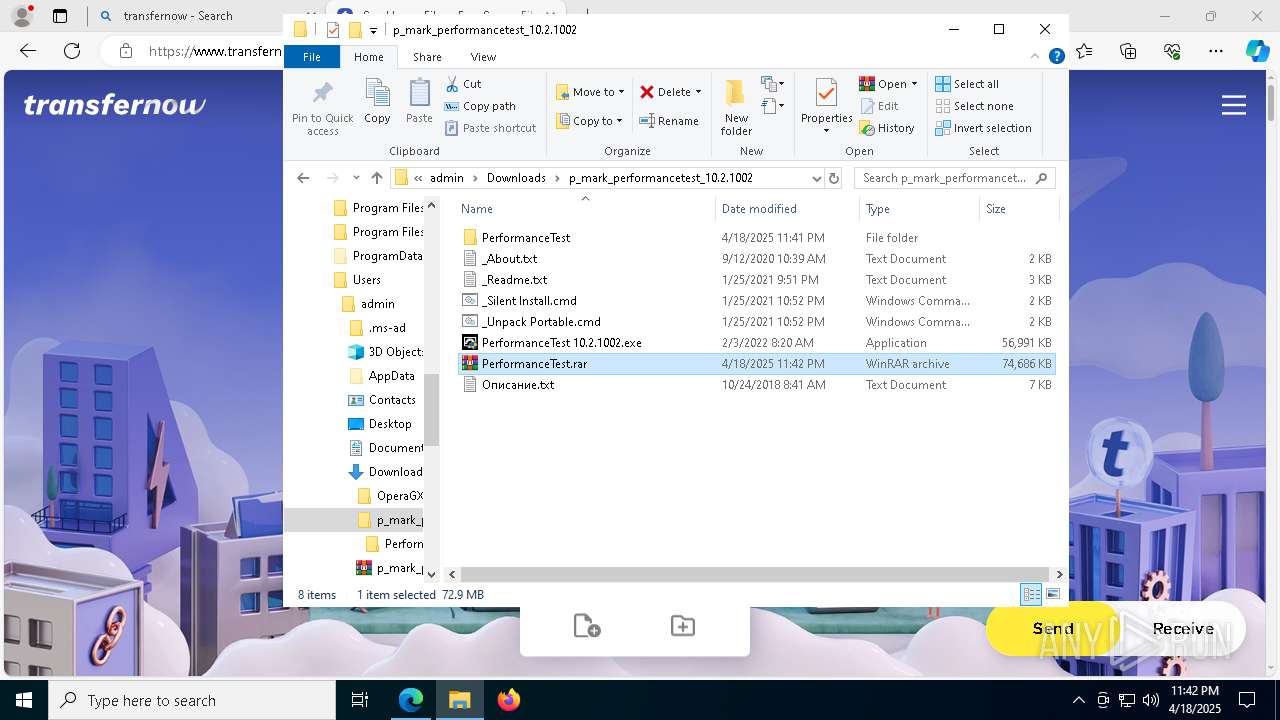
Task: Select the Описание.txt file
Action: click(756, 385)
